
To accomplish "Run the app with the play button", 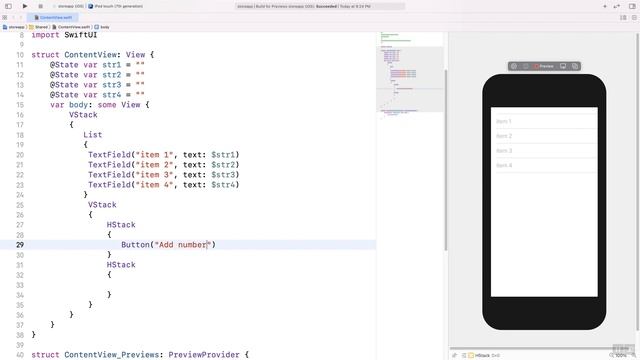I will click(x=25, y=6).
